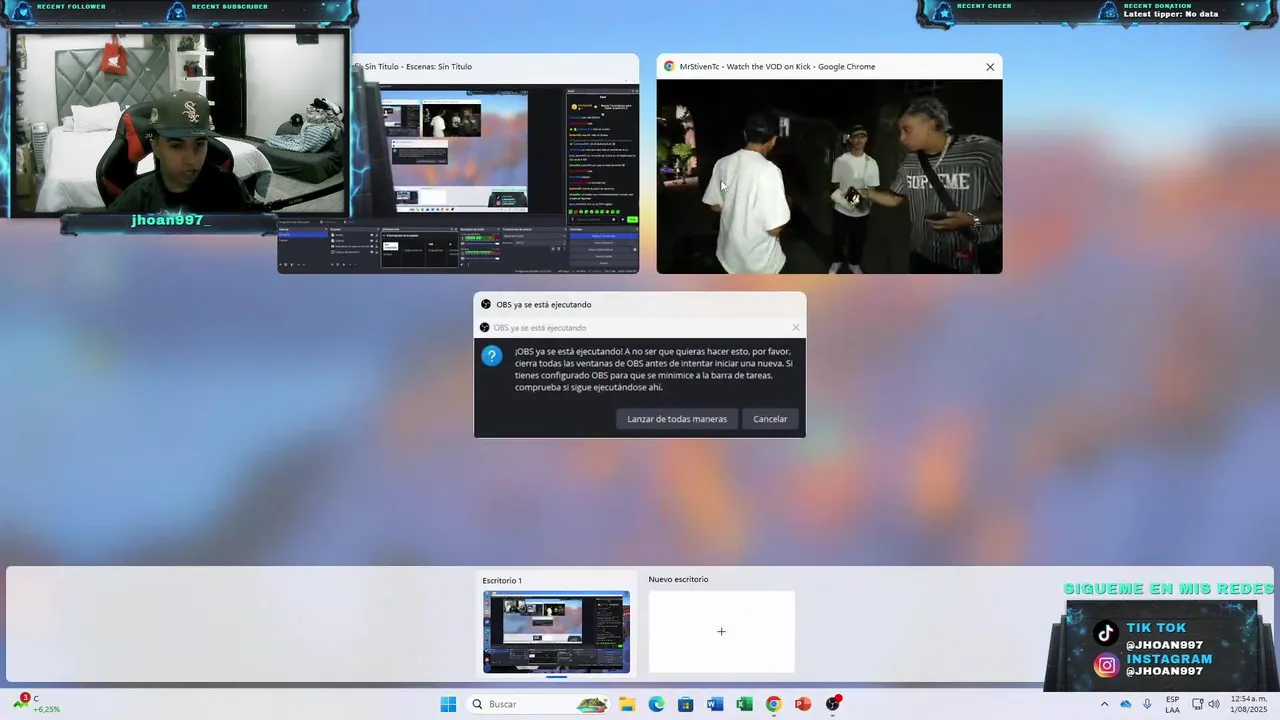Click the Buscar taskbar search box
The width and height of the screenshot is (1280, 720).
point(539,704)
